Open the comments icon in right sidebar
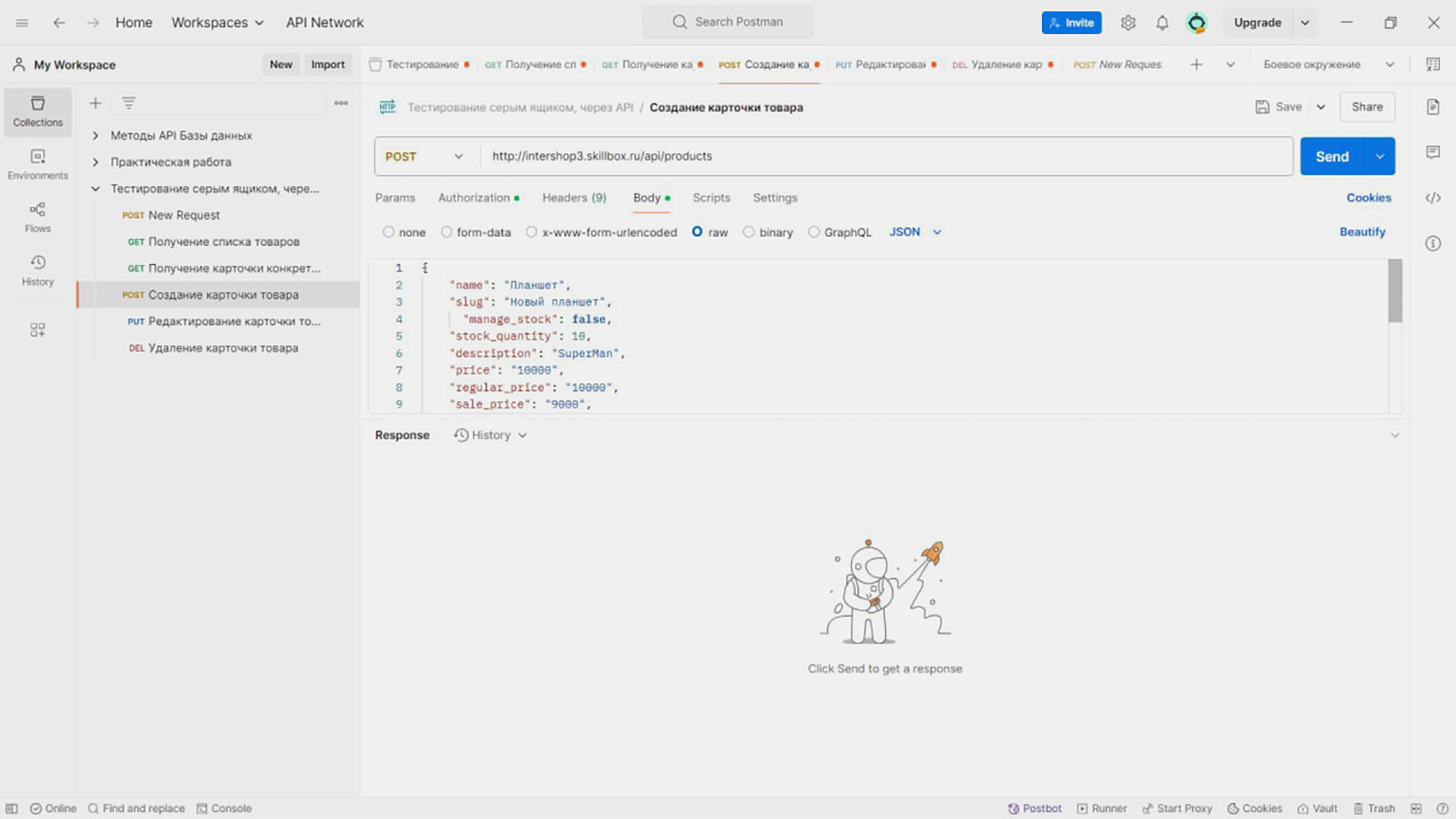This screenshot has width=1456, height=819. coord(1433,152)
